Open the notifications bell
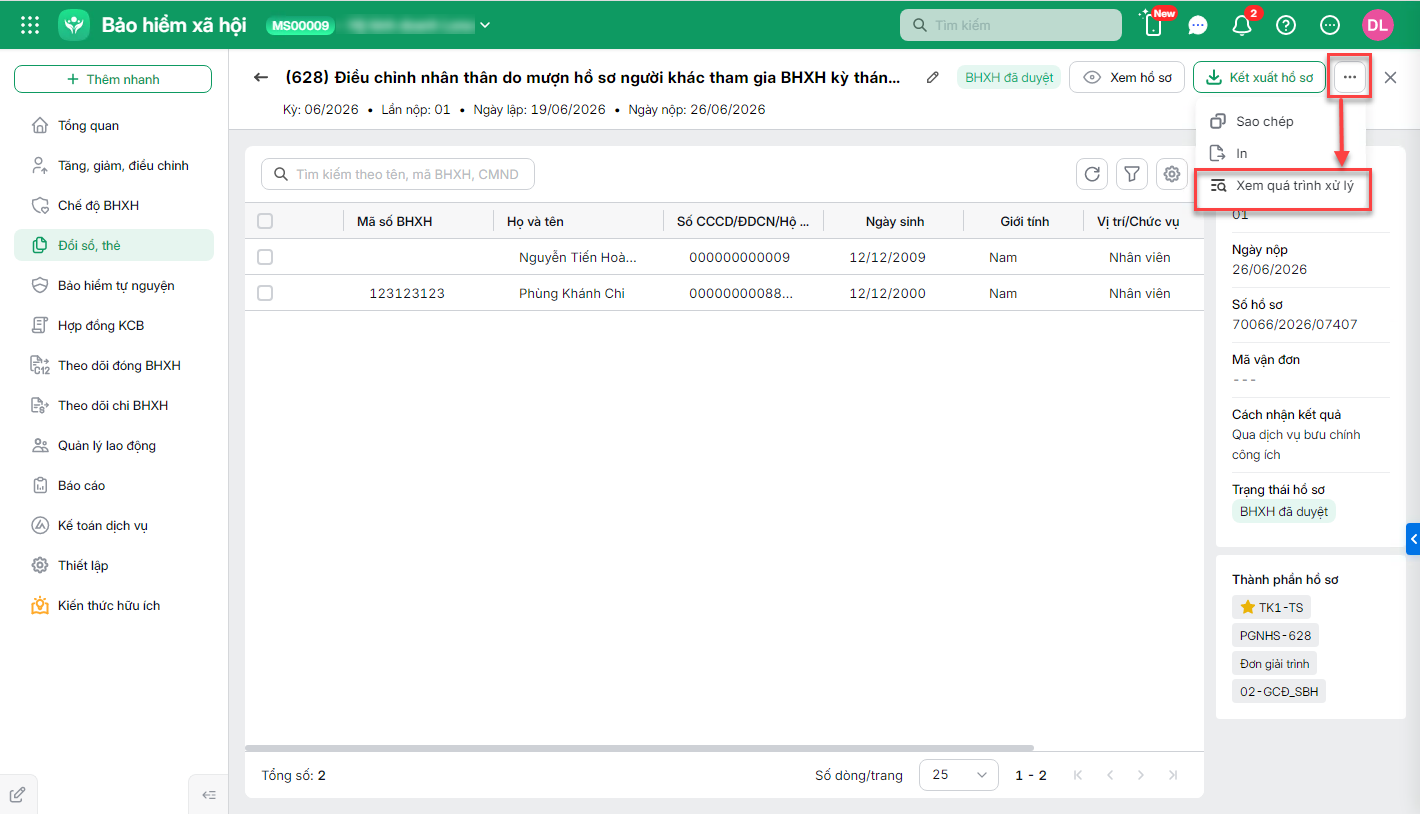The image size is (1420, 814). click(x=1242, y=26)
